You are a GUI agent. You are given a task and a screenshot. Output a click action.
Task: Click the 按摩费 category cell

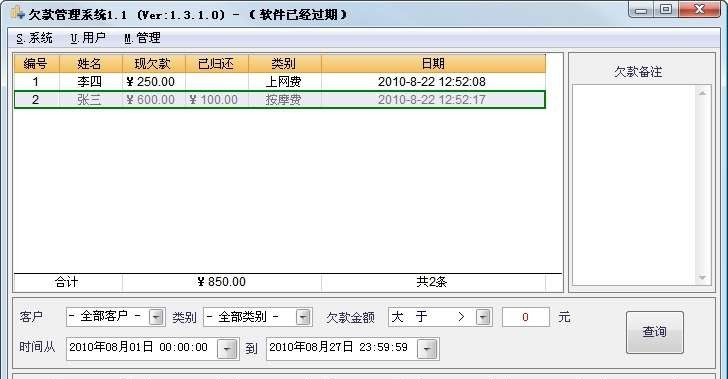285,99
